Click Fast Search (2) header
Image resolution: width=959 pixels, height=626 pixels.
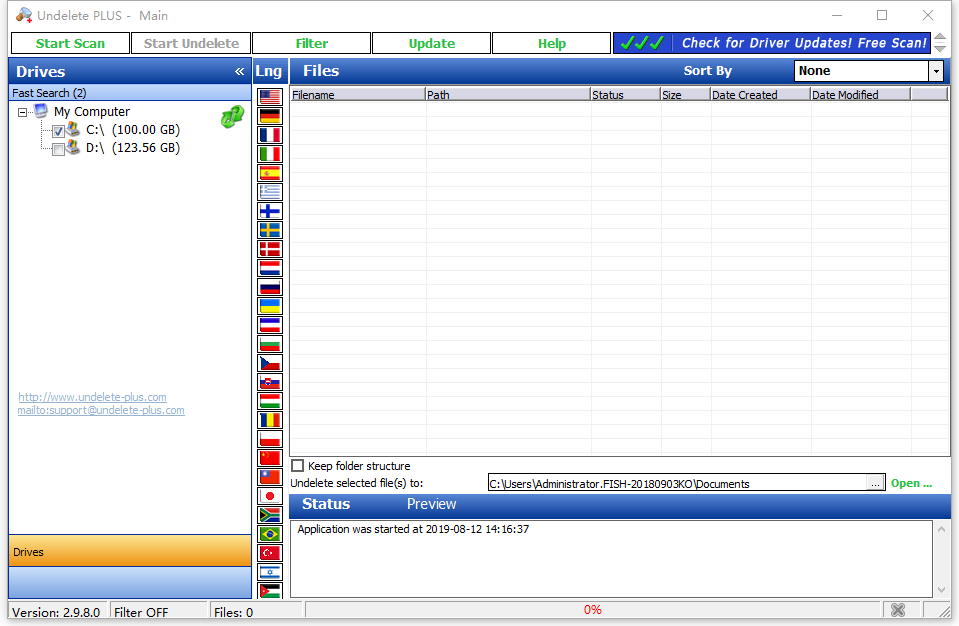[x=130, y=93]
